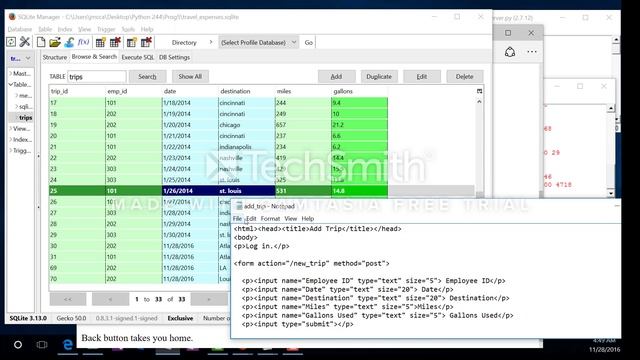Viewport: 640px width, 360px height.
Task: Open the Database menu in SQLite Manager
Action: (x=20, y=29)
